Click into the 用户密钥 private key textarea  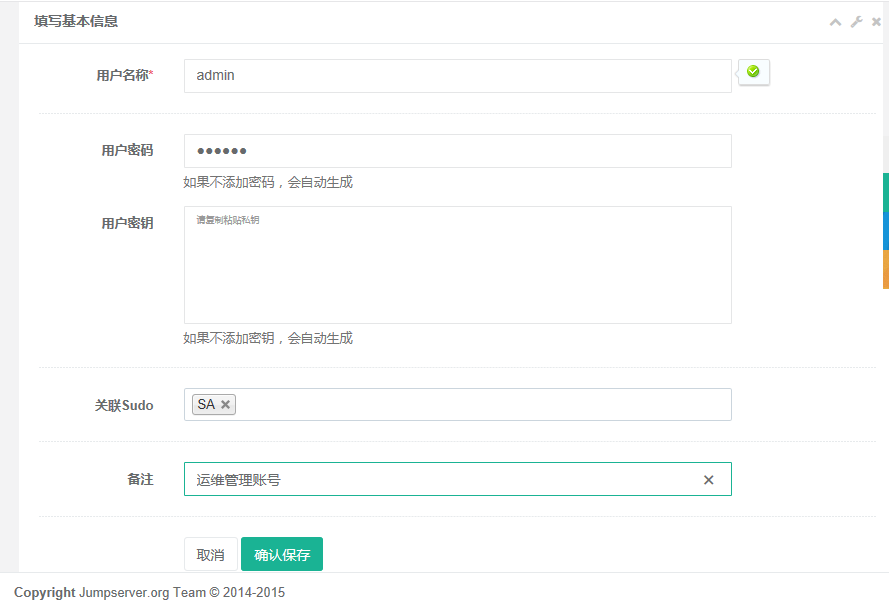[458, 265]
